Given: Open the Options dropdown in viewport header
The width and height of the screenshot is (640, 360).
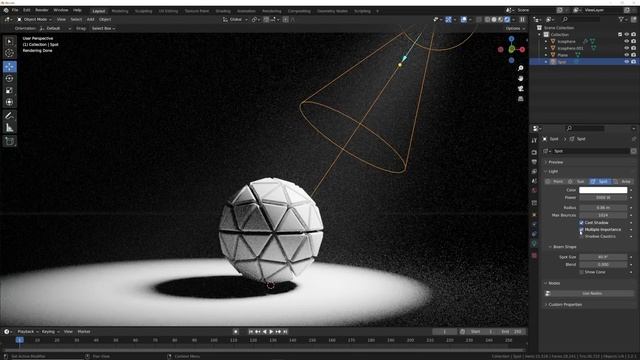Looking at the screenshot, I should (515, 29).
